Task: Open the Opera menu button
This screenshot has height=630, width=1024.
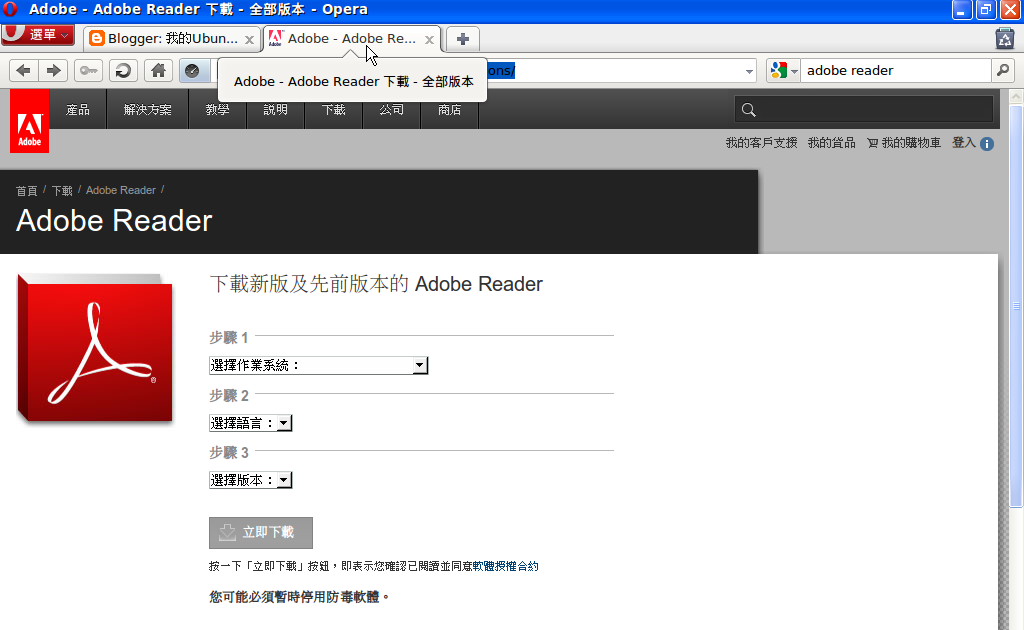Action: [38, 35]
